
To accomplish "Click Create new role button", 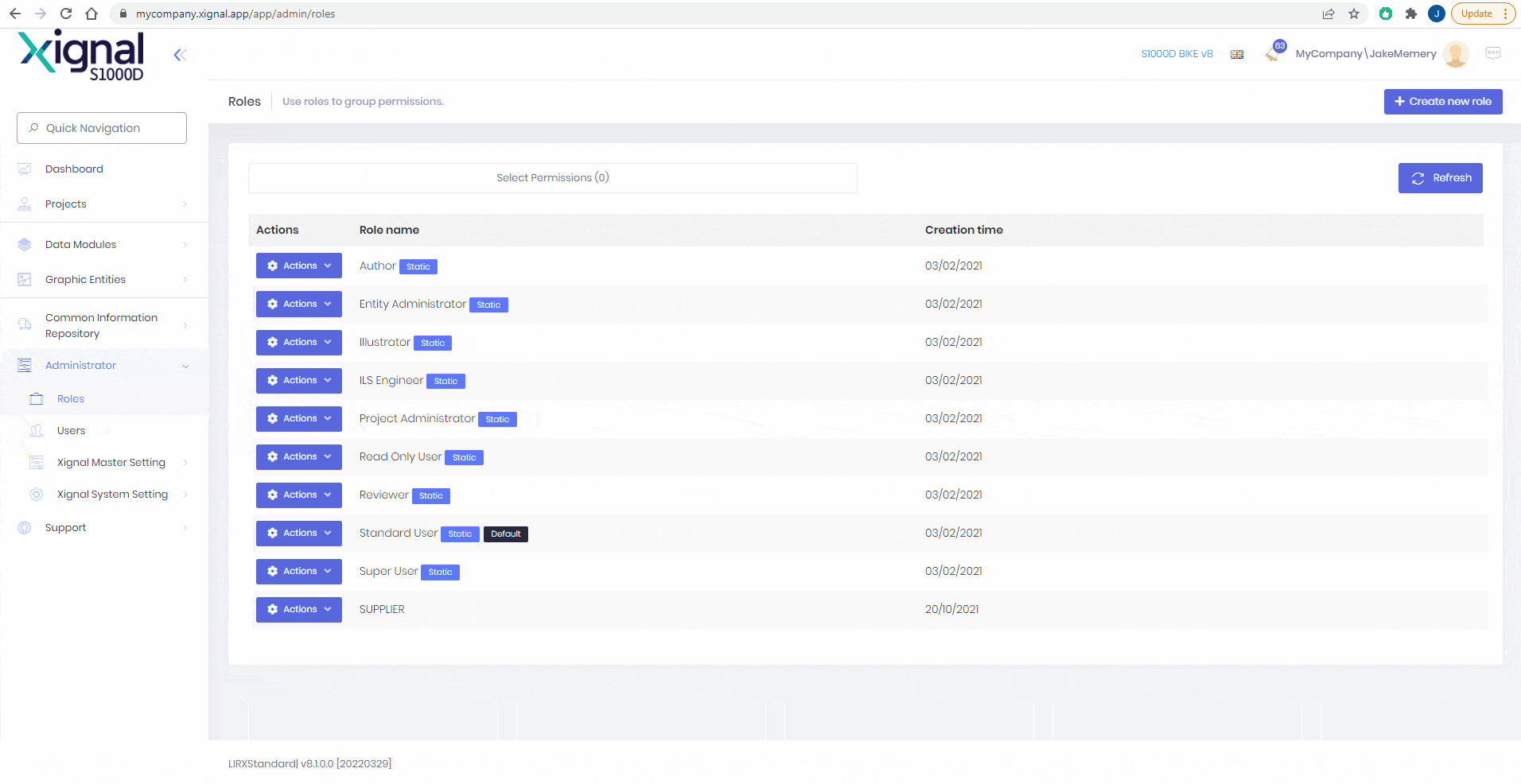I will click(x=1442, y=102).
